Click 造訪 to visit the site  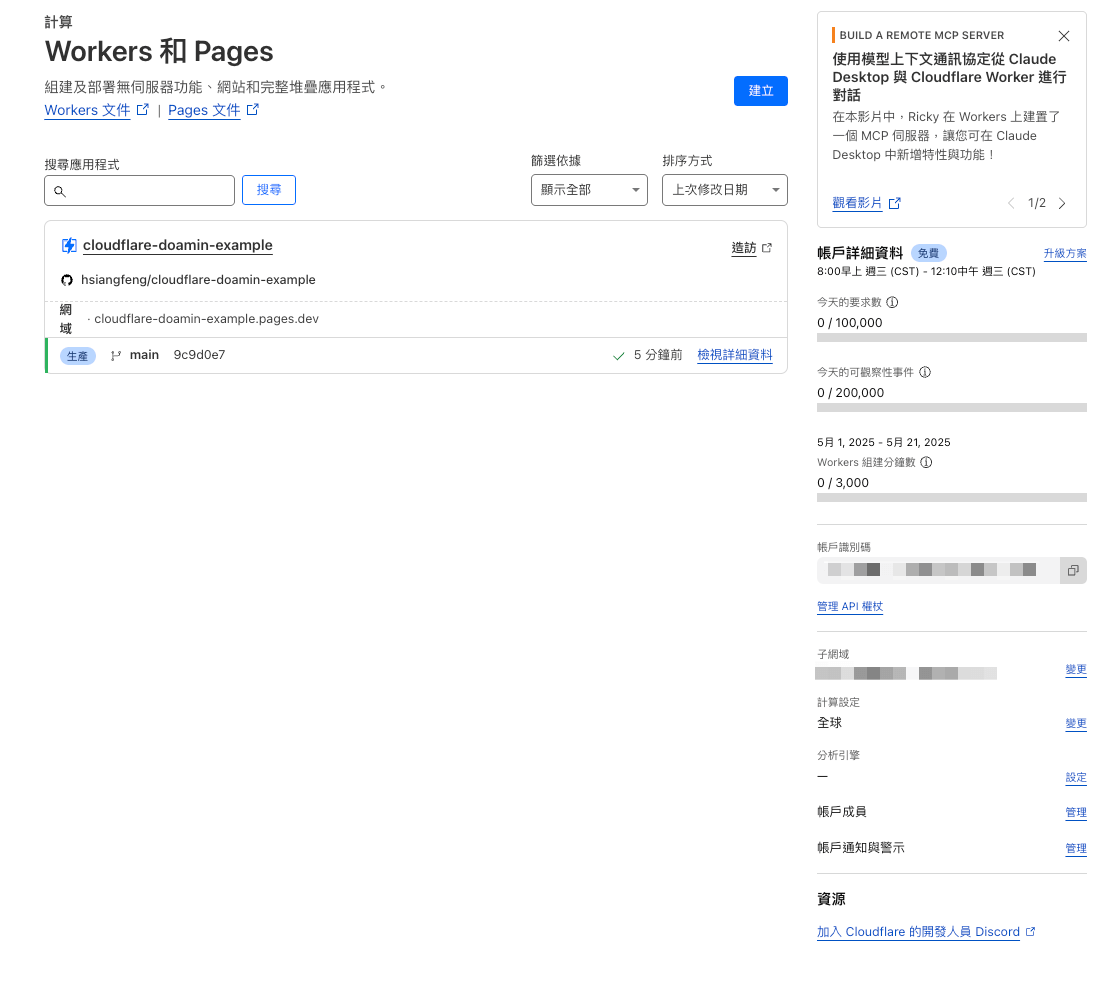(x=744, y=248)
